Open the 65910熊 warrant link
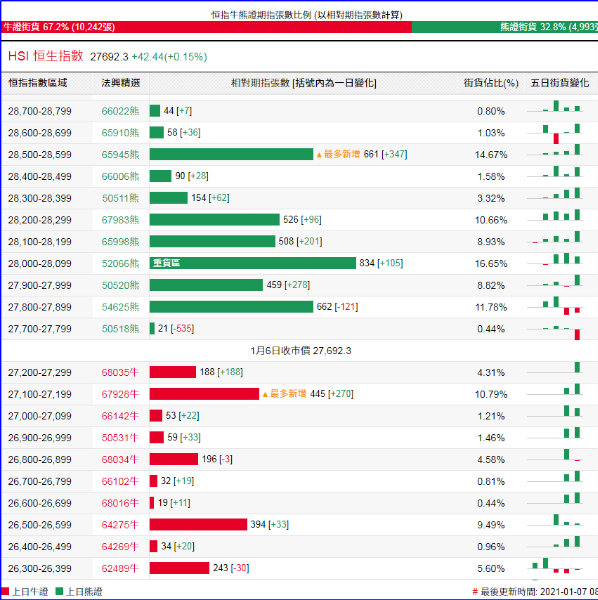Screen dimensions: 598x600 (120, 133)
